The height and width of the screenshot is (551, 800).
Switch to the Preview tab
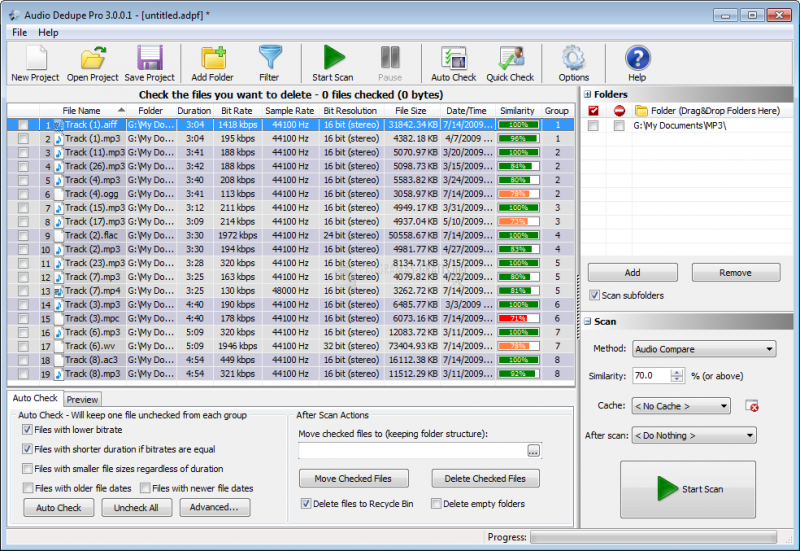point(82,399)
